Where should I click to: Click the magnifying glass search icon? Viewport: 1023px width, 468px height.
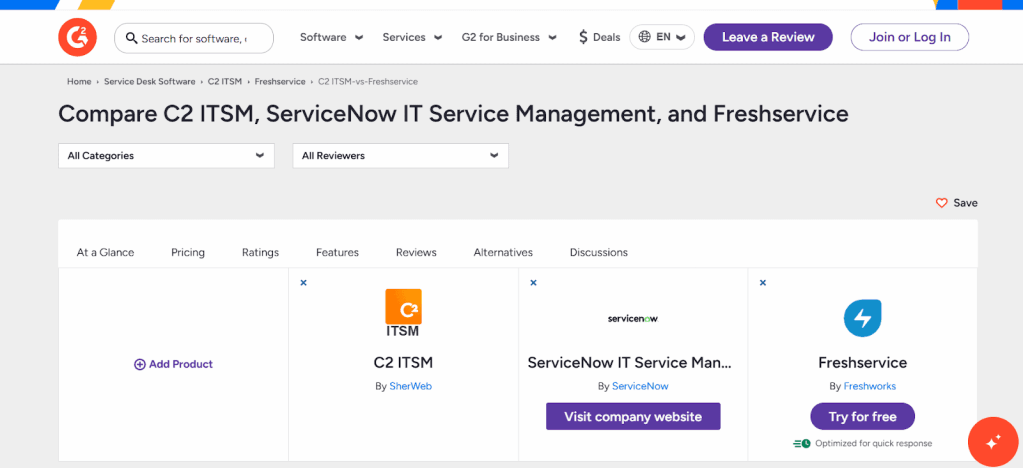(x=131, y=38)
